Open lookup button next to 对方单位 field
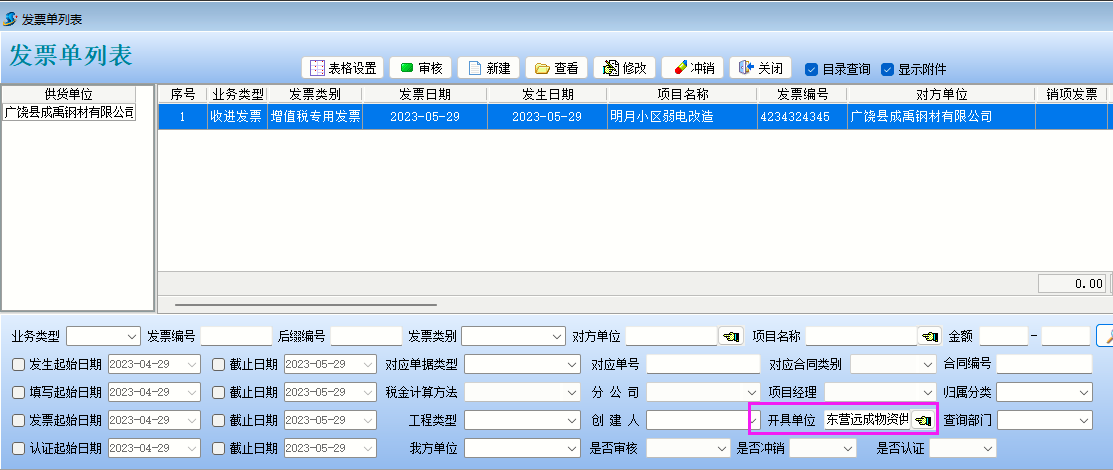Screen dimensions: 1113x470 tap(731, 336)
